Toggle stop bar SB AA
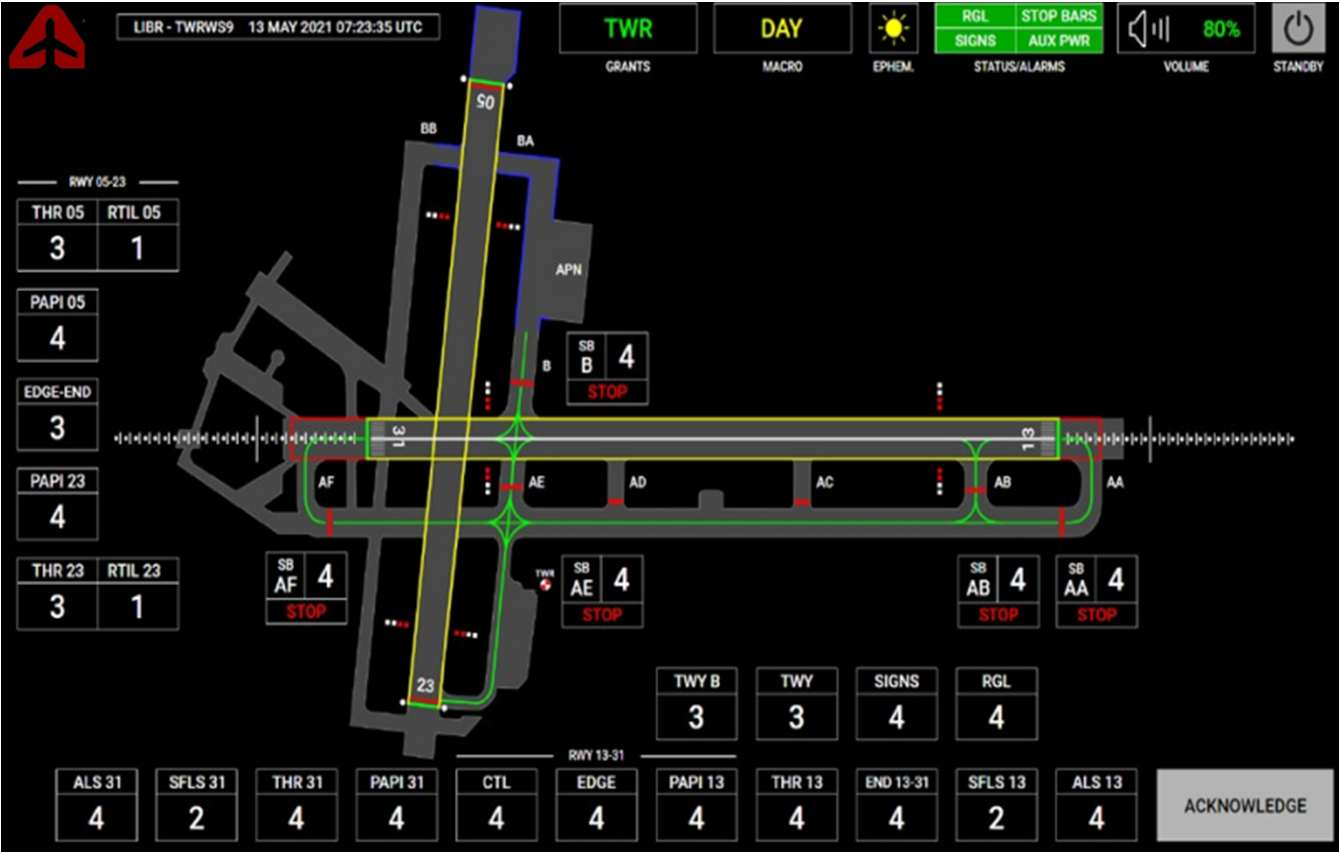This screenshot has height=853, width=1340. [1096, 591]
